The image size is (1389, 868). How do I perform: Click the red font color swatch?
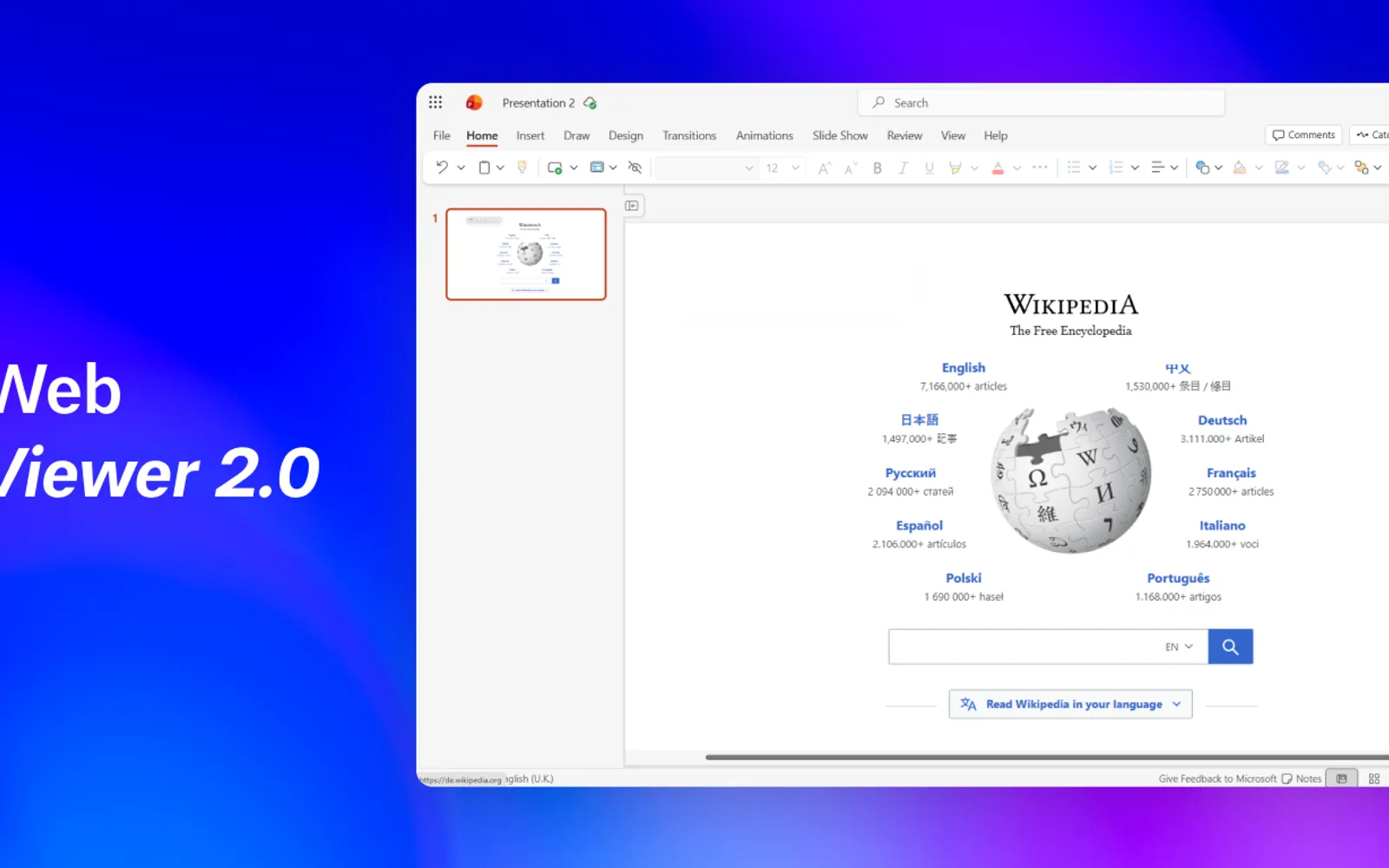(998, 168)
